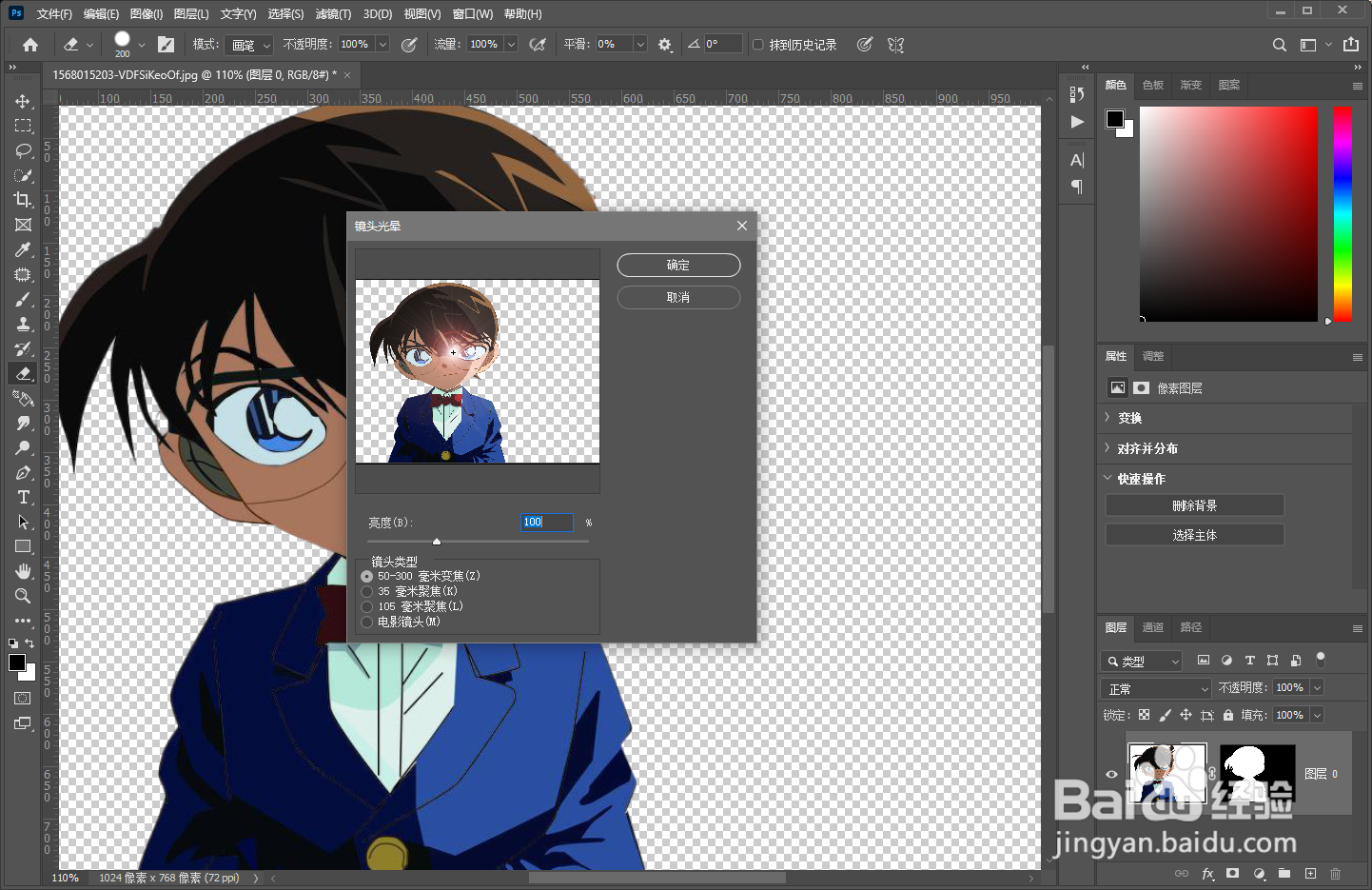Select the Crop tool

23,200
